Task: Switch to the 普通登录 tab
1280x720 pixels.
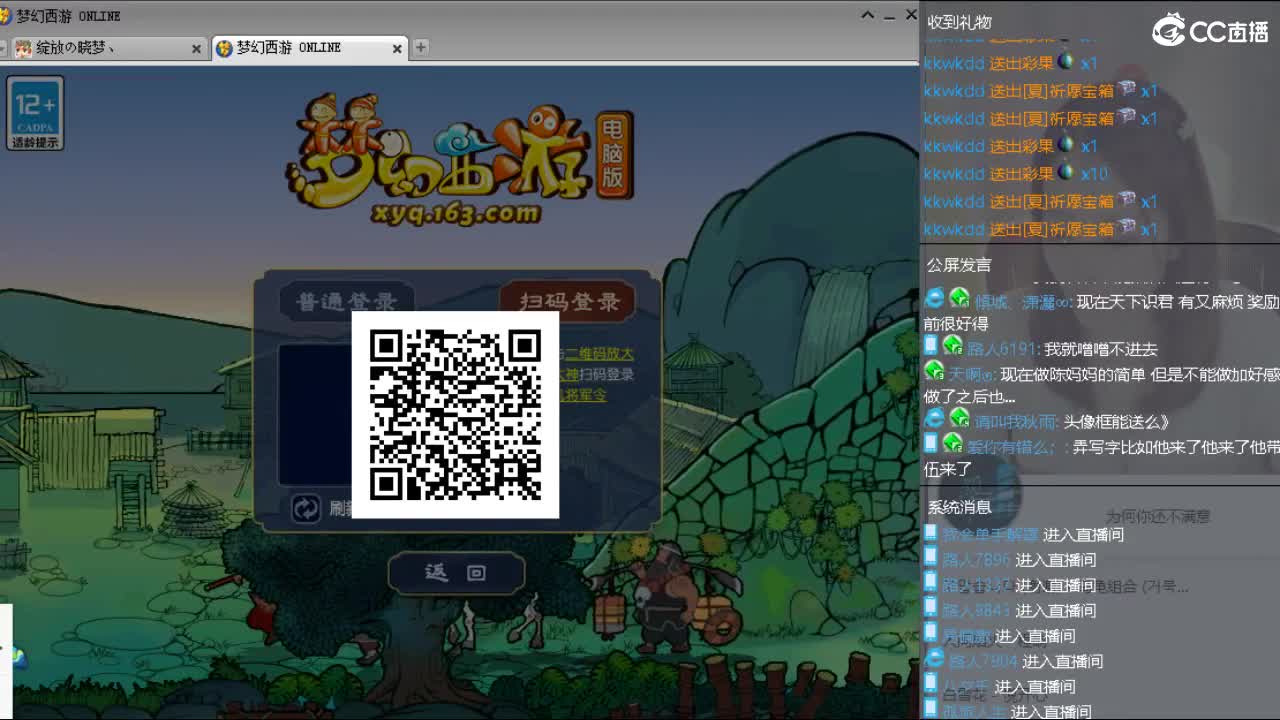Action: (x=346, y=301)
